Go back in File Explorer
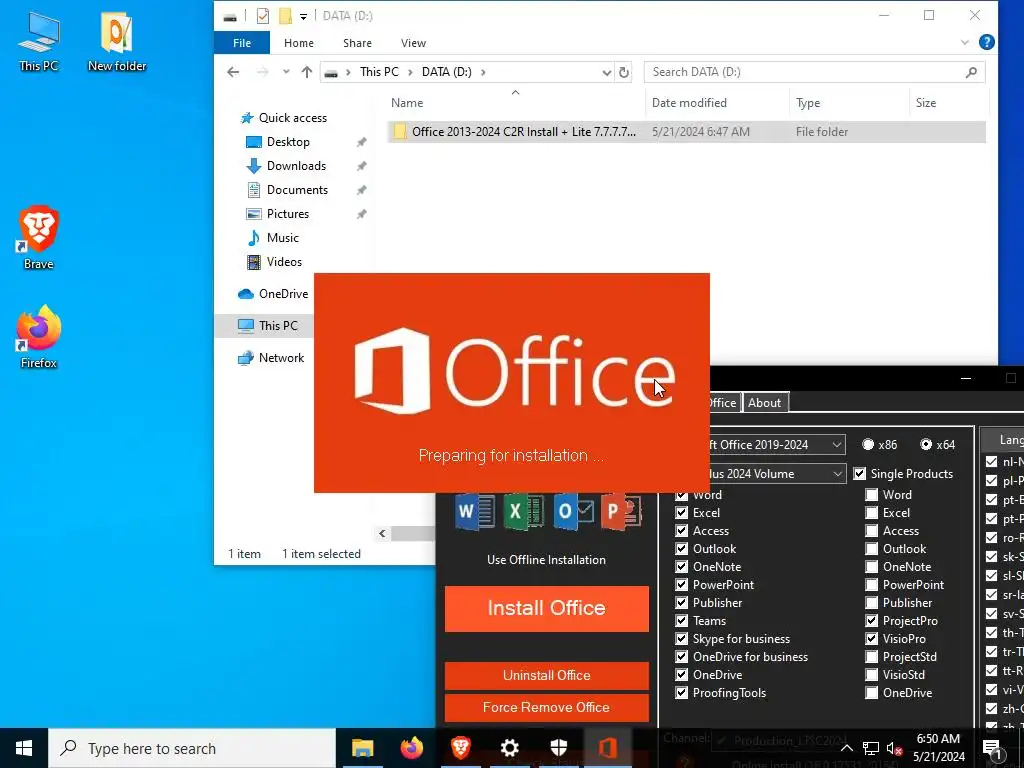This screenshot has width=1024, height=768. click(x=233, y=72)
